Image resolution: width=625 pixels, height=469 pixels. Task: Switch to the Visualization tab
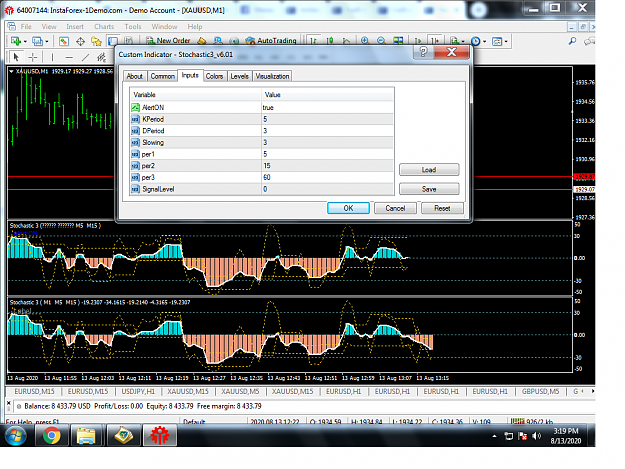pos(272,76)
